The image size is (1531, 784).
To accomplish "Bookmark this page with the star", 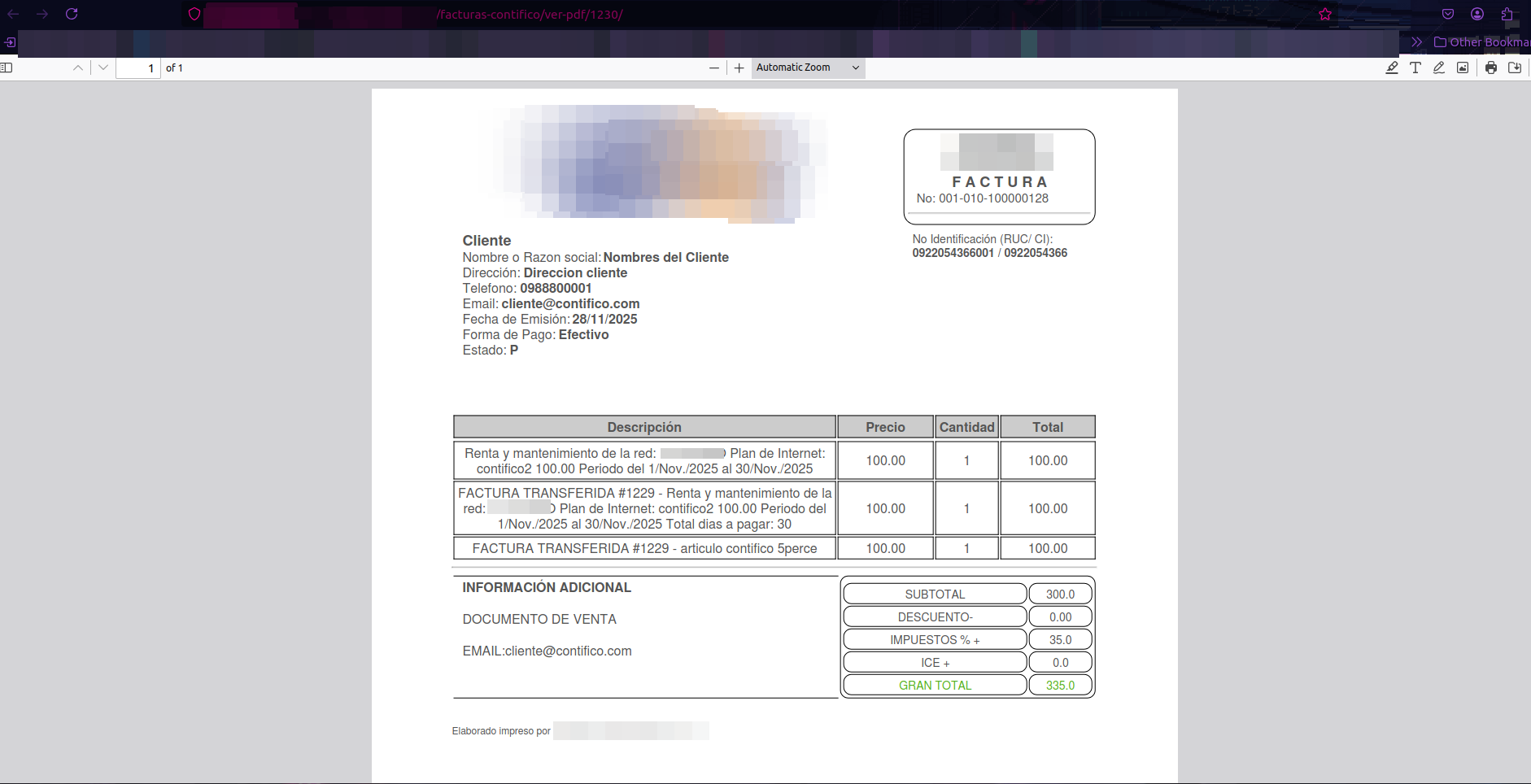I will (1325, 15).
